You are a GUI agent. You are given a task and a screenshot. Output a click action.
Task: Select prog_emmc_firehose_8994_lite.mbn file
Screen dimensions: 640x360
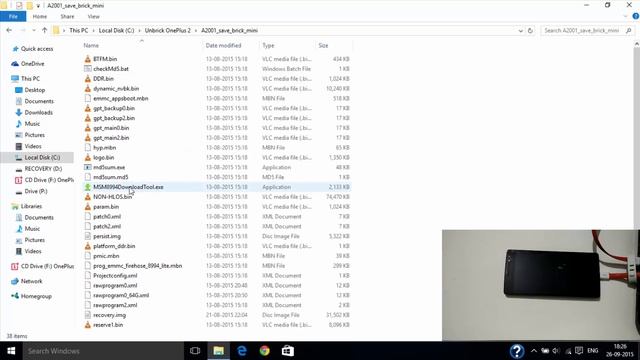[x=138, y=266]
